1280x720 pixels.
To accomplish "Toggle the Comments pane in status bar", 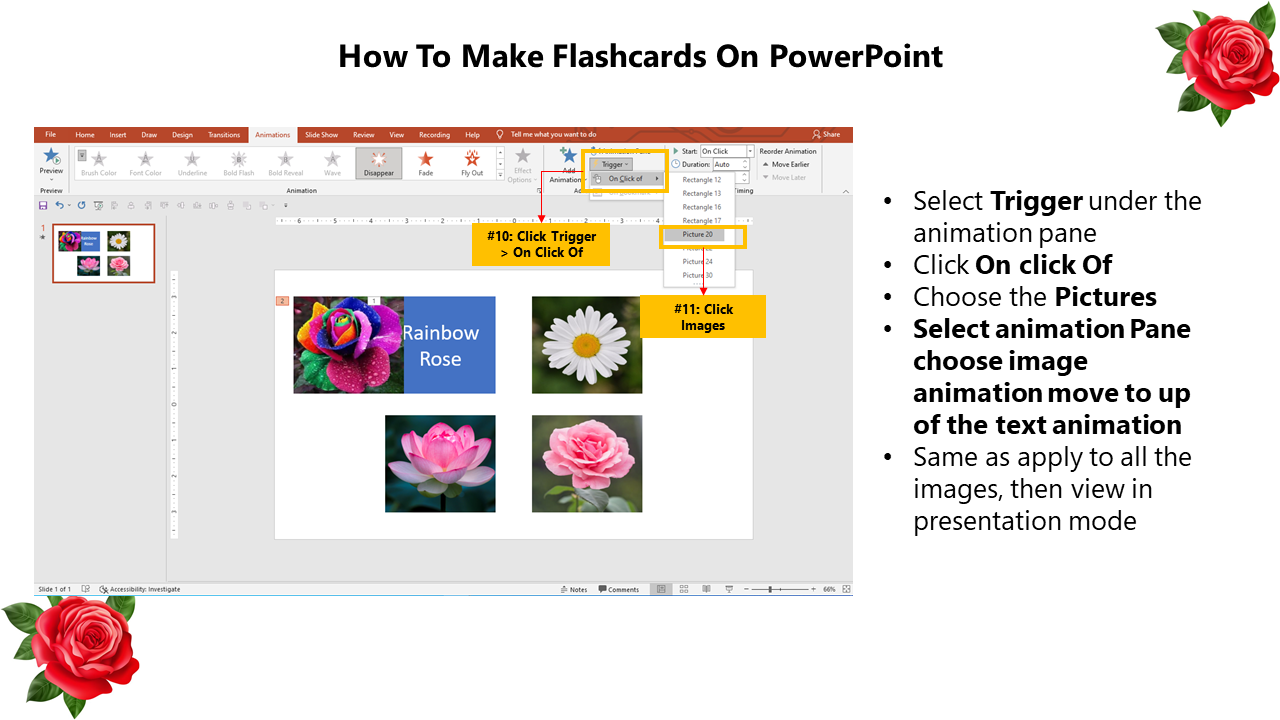I will pyautogui.click(x=619, y=589).
